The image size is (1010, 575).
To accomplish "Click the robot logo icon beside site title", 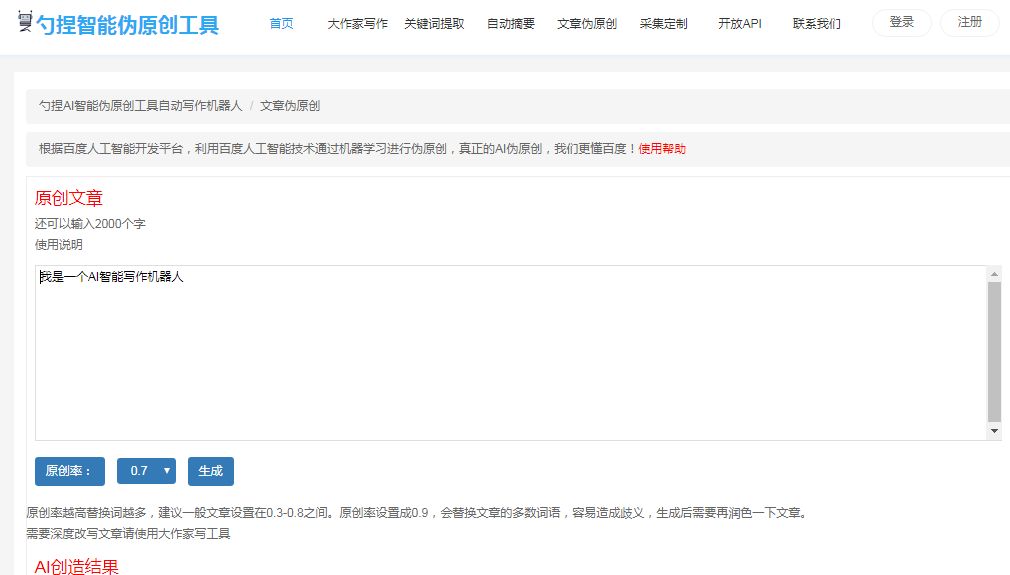I will pyautogui.click(x=24, y=21).
